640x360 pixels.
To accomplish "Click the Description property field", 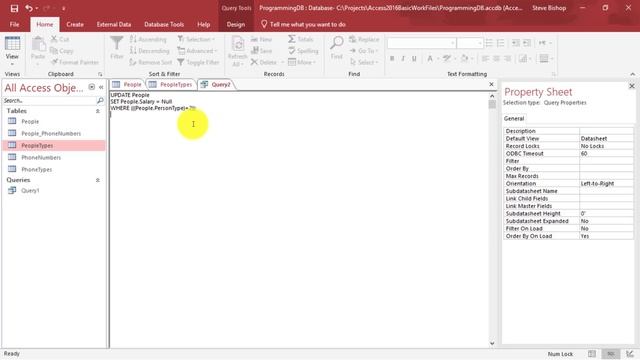I will point(606,131).
